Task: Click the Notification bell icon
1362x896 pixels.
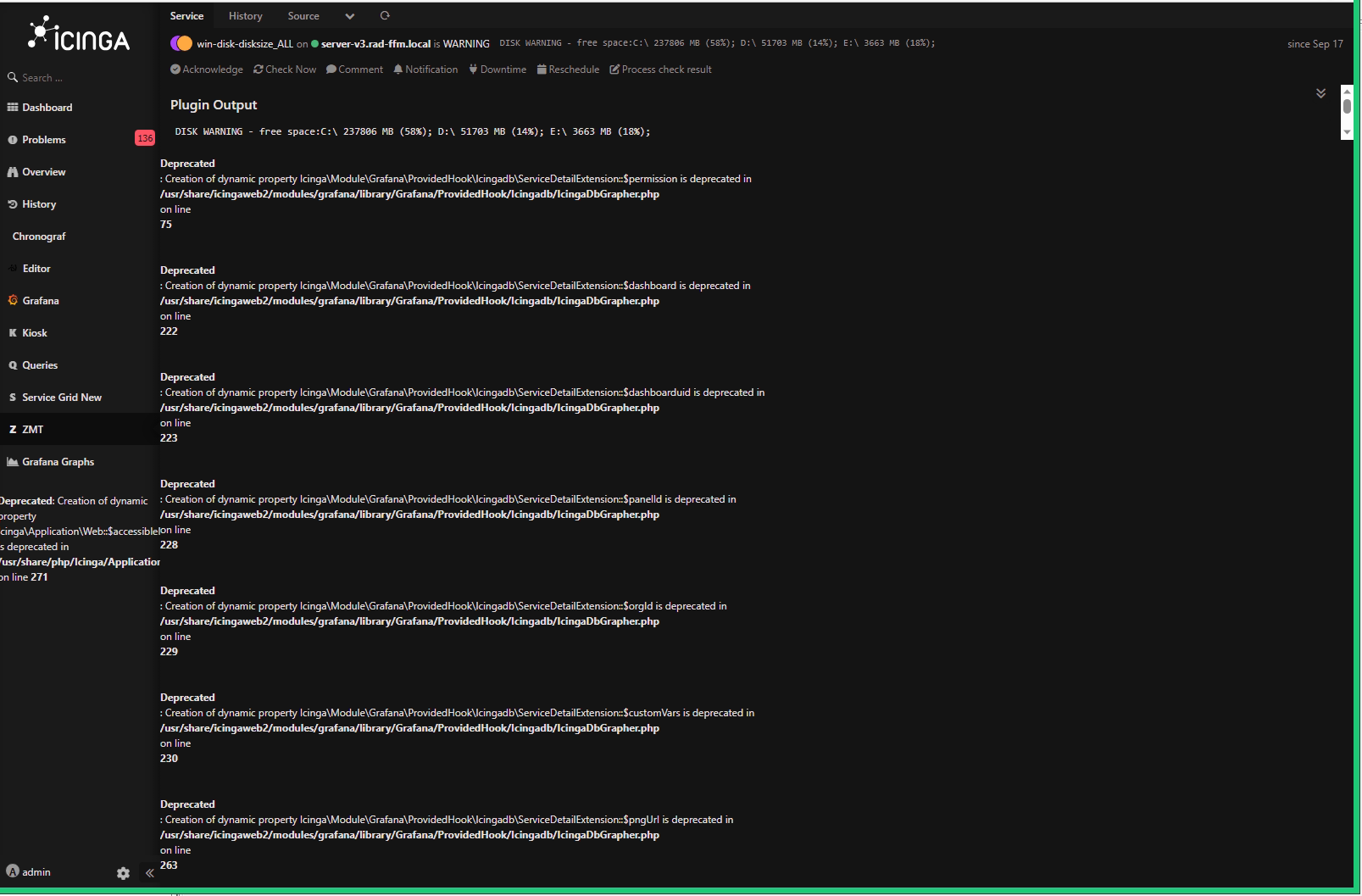Action: pyautogui.click(x=397, y=69)
